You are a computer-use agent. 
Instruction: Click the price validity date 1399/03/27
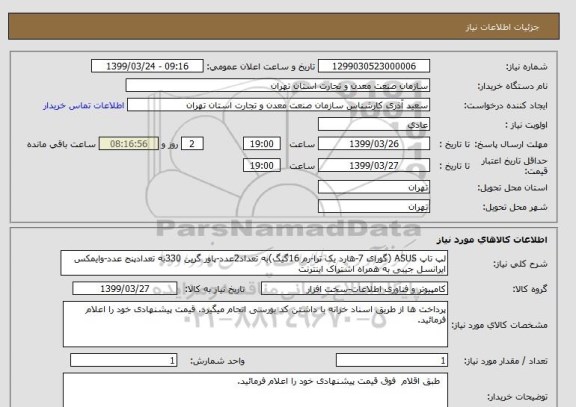coord(374,166)
